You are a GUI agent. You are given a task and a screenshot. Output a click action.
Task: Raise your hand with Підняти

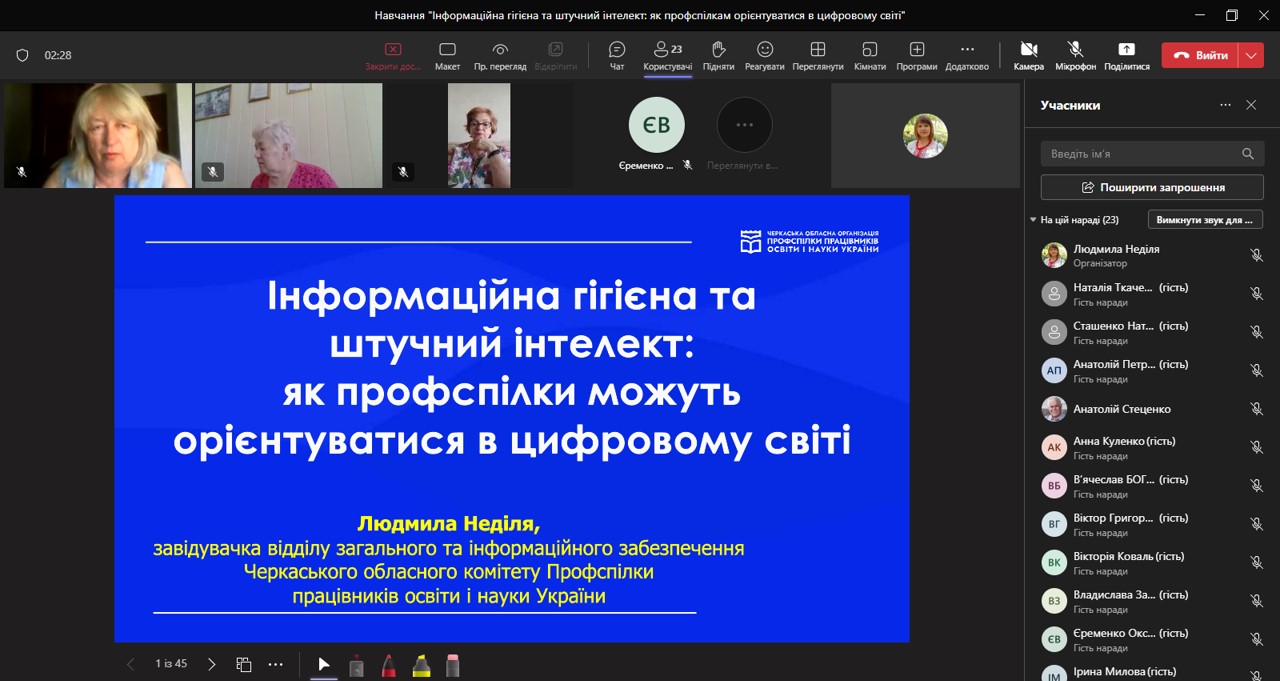[x=718, y=56]
